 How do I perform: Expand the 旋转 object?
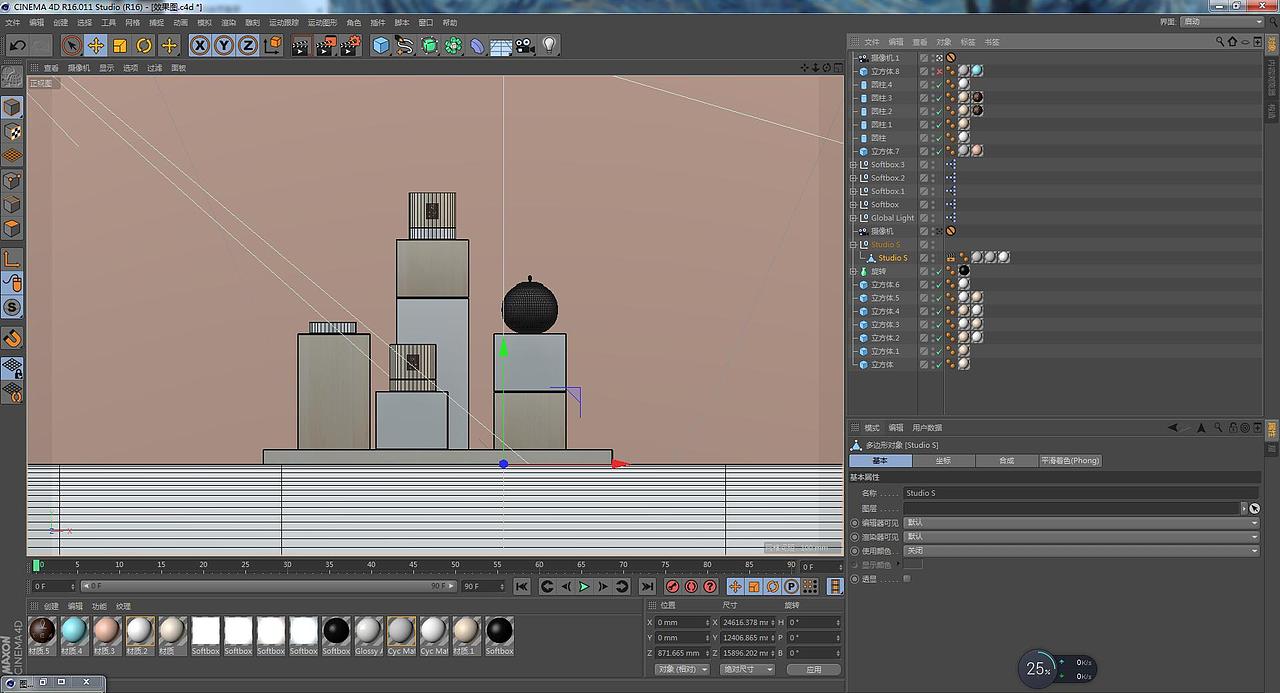tap(853, 271)
